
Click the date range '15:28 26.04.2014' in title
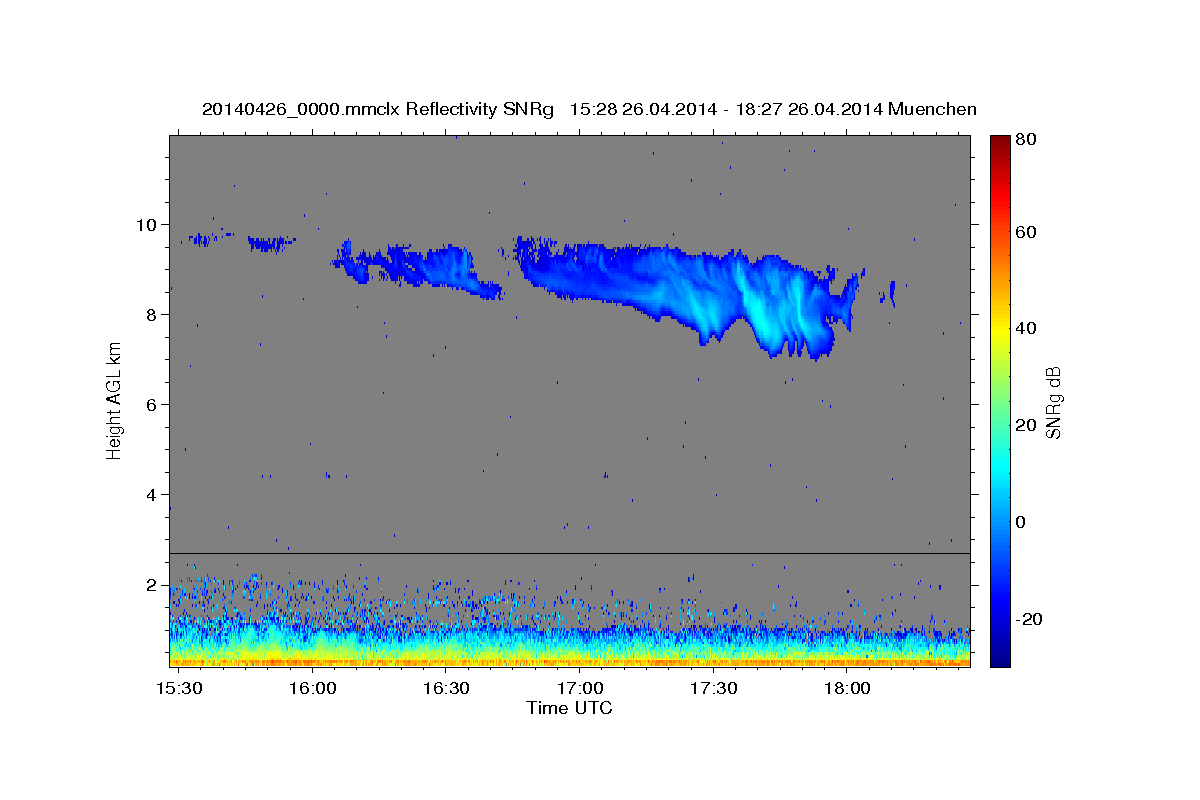(x=641, y=109)
